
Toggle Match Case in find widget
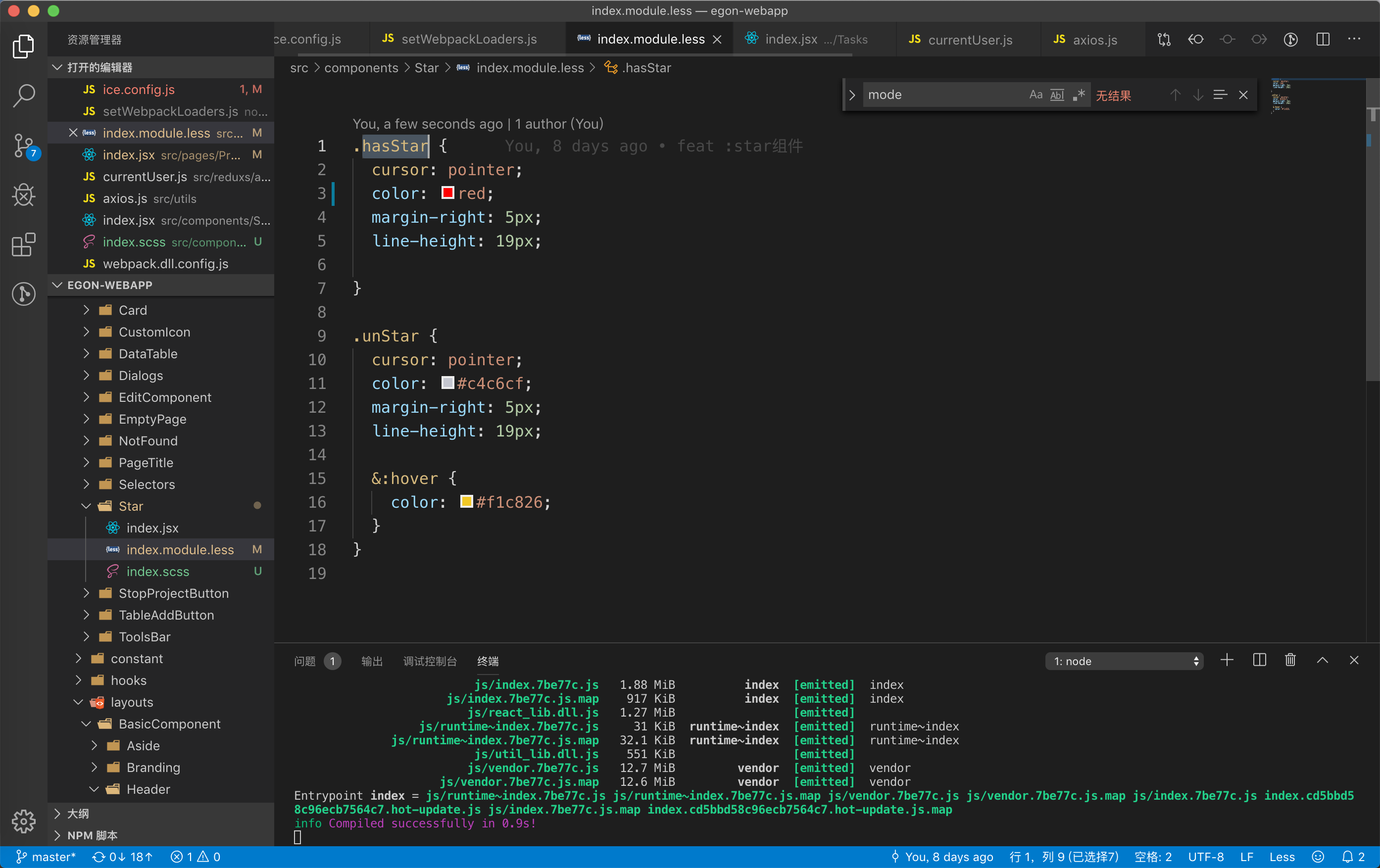[1035, 95]
